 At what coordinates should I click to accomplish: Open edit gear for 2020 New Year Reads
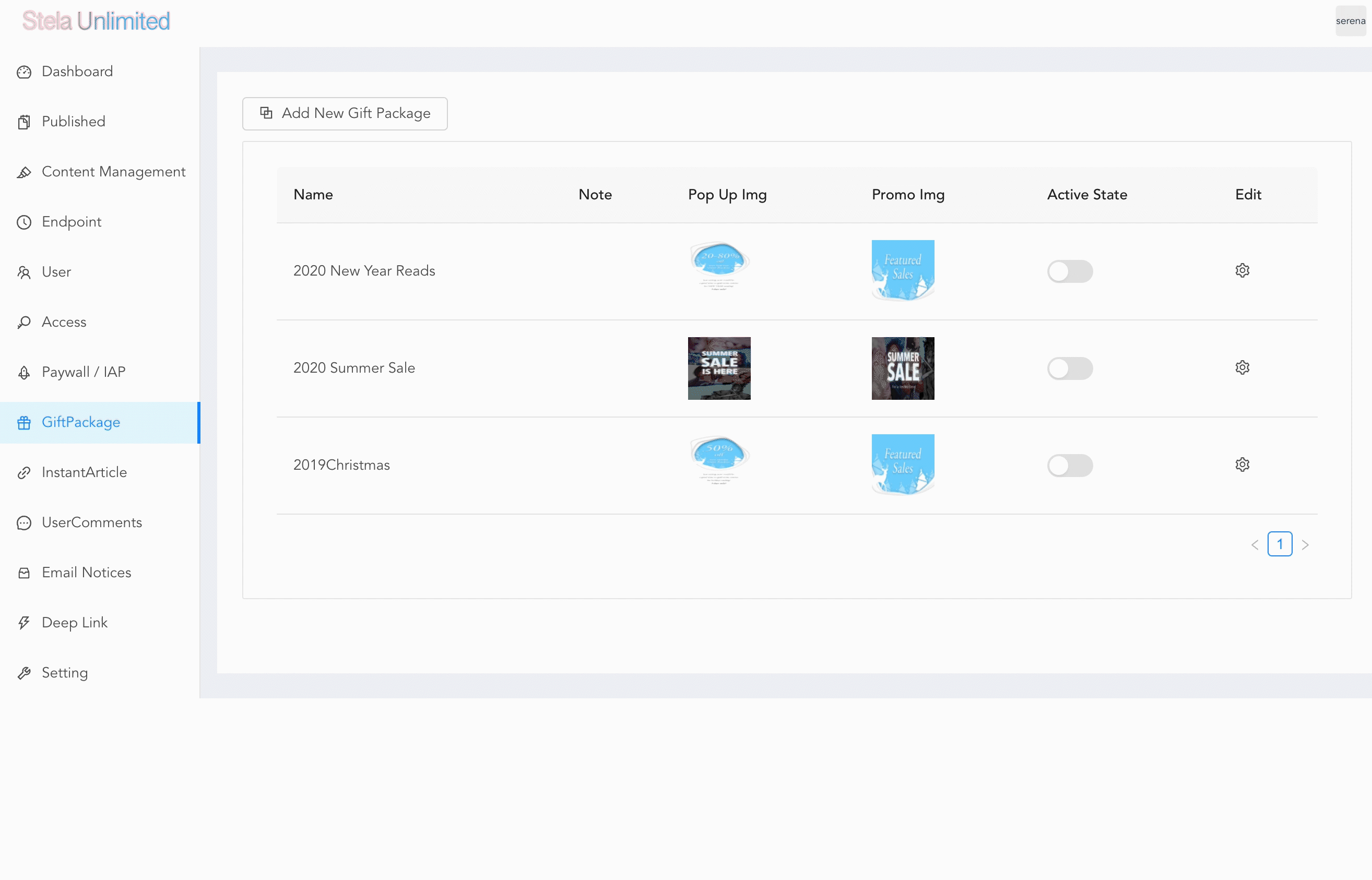(x=1241, y=270)
